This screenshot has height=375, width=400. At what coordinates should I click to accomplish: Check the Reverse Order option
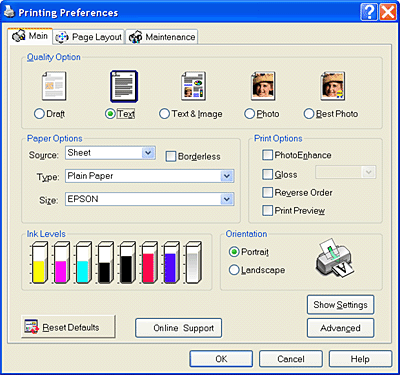267,192
